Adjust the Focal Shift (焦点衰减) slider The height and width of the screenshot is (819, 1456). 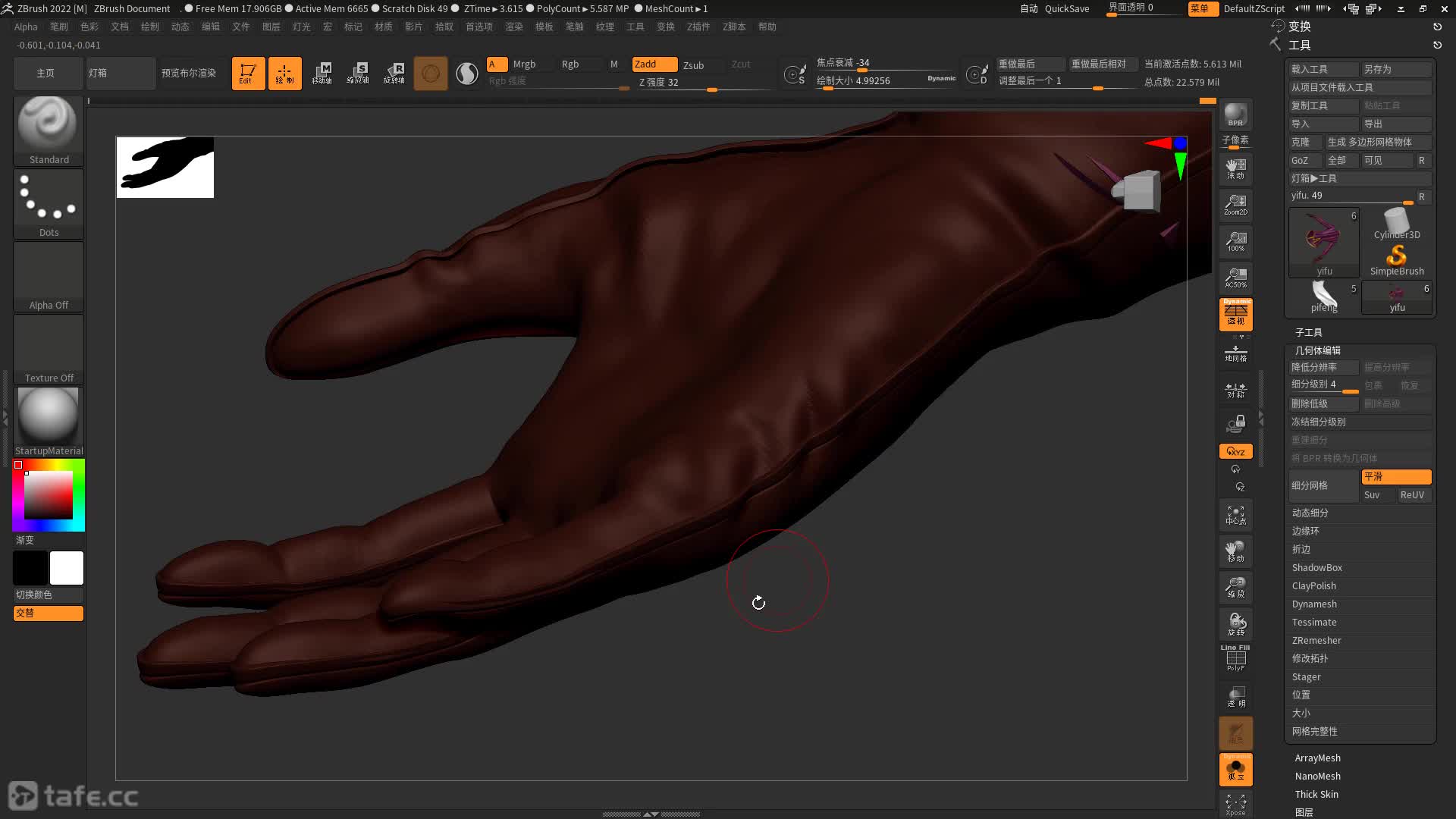[886, 63]
